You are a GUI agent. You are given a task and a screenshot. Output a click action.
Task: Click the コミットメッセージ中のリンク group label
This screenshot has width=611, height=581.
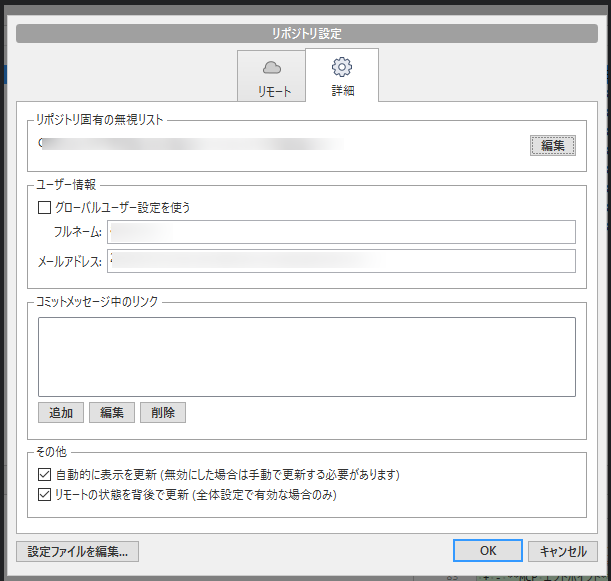pos(97,301)
